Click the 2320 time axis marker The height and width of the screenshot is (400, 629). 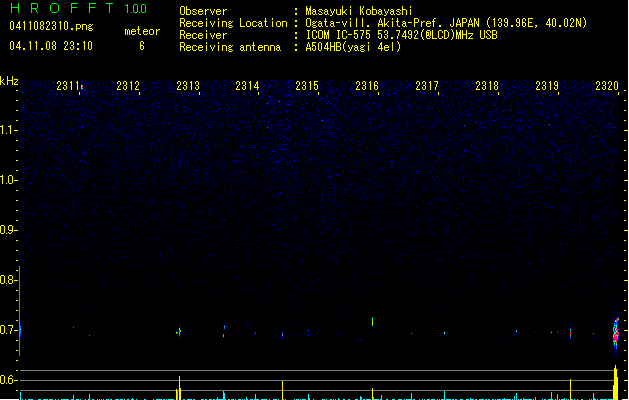(607, 86)
